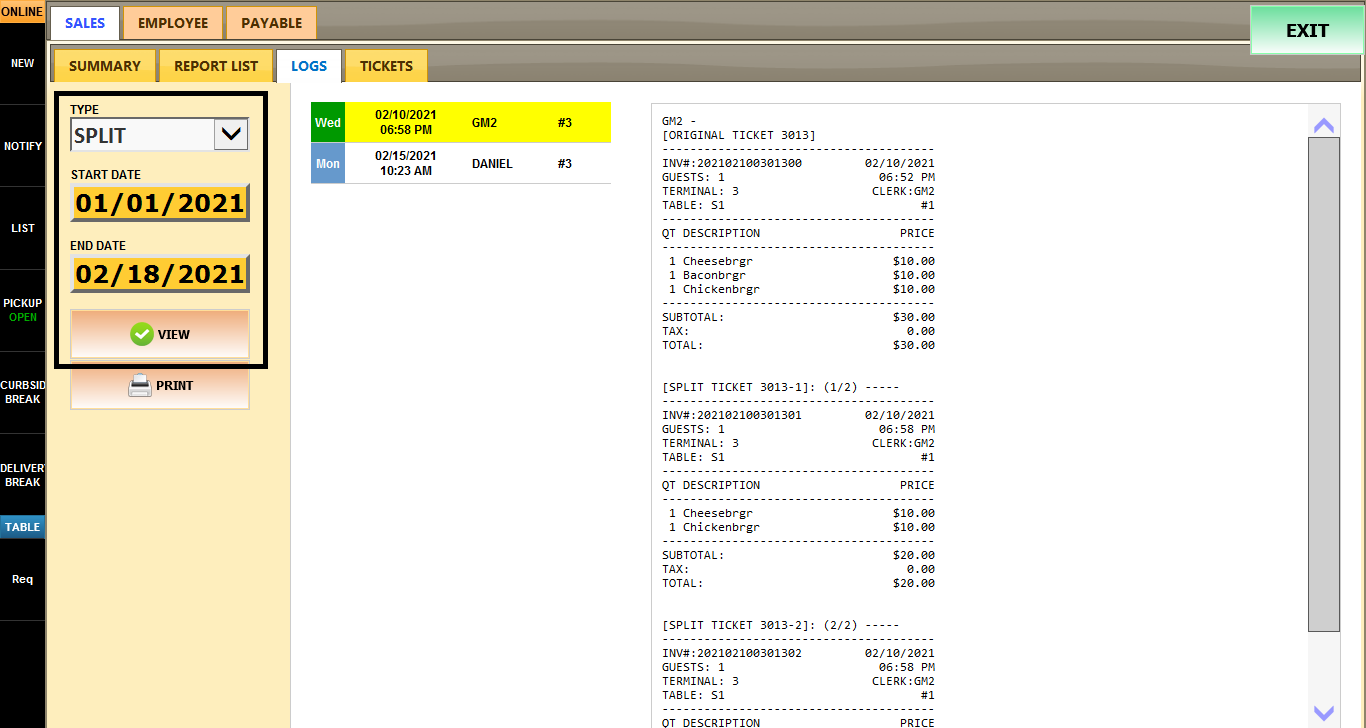1366x728 pixels.
Task: Click the PICKUP OPEN sidebar button
Action: 22,310
